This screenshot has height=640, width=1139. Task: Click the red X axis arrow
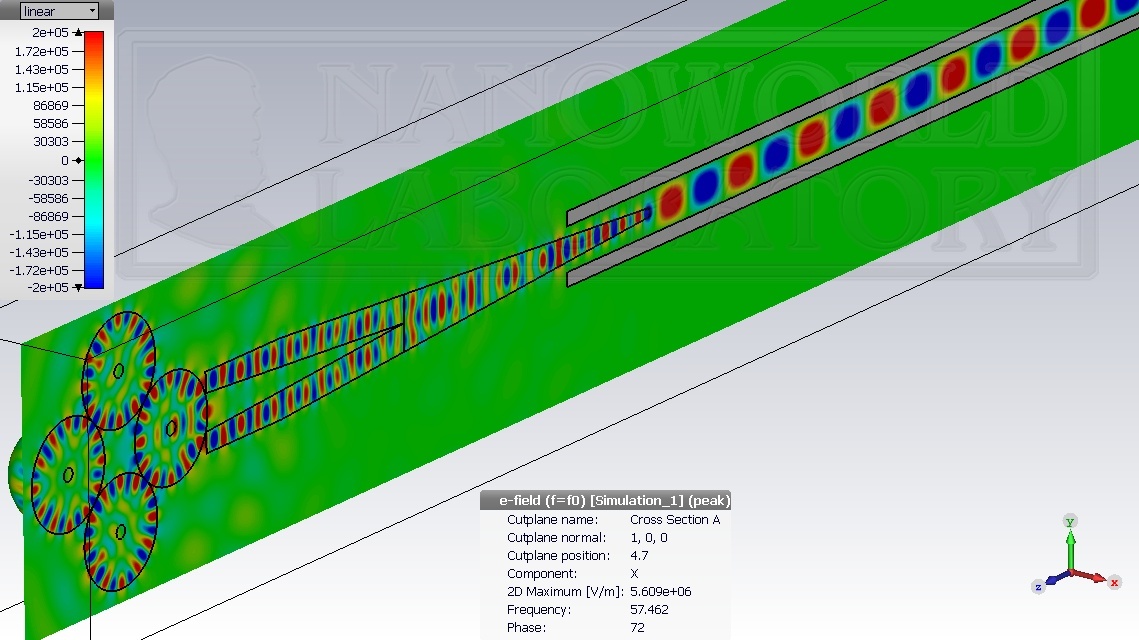pos(1093,577)
